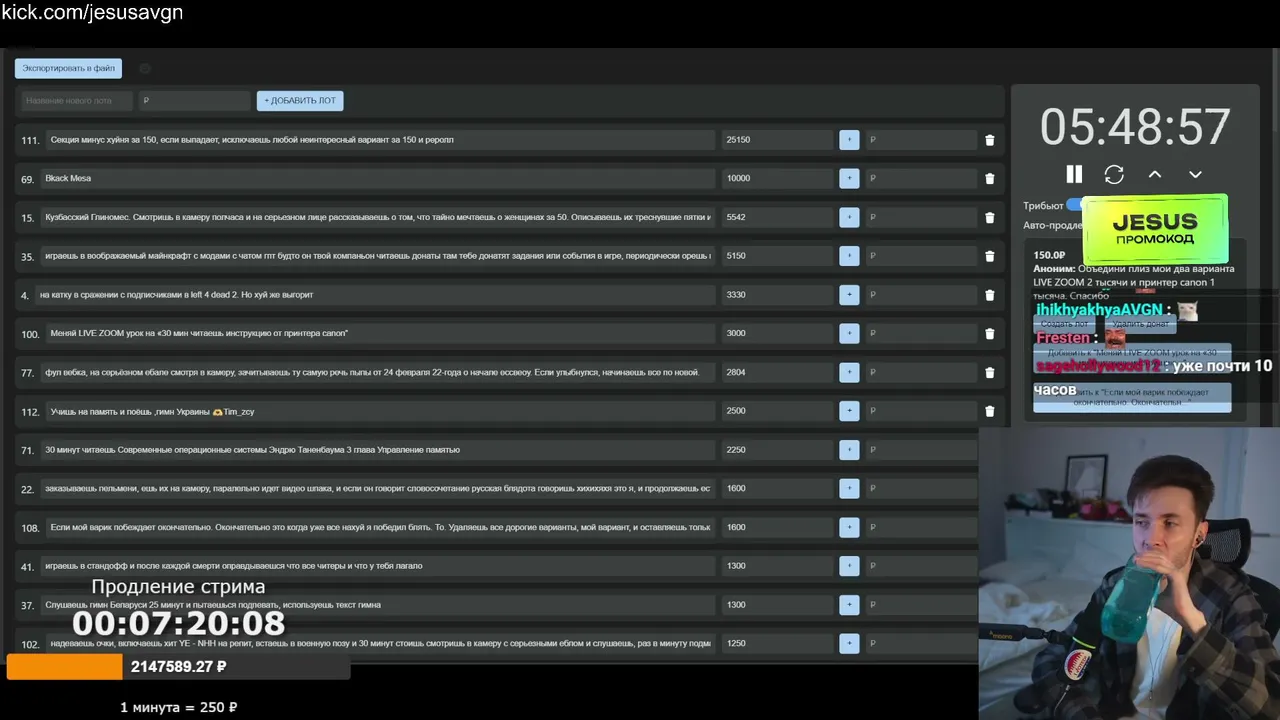
Task: Click the orange donation progress bar
Action: [64, 667]
